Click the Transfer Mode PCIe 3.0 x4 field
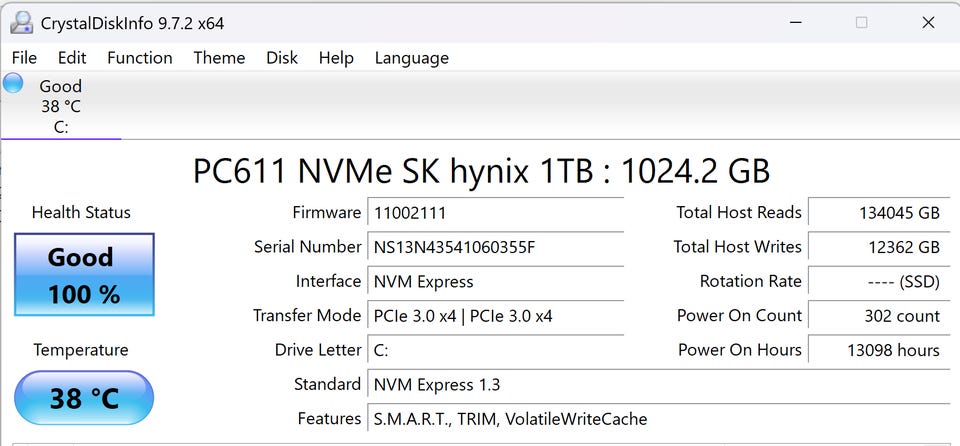 point(495,316)
